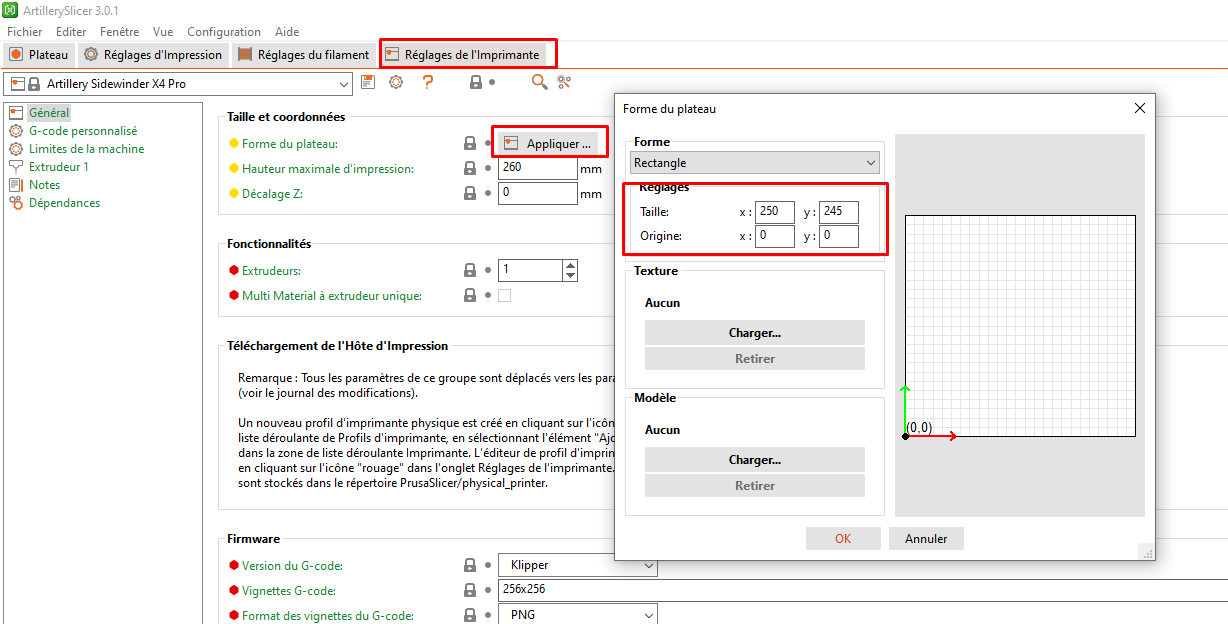Click the Taille y field showing 245
Screen dimensions: 1228x624
[x=838, y=212]
